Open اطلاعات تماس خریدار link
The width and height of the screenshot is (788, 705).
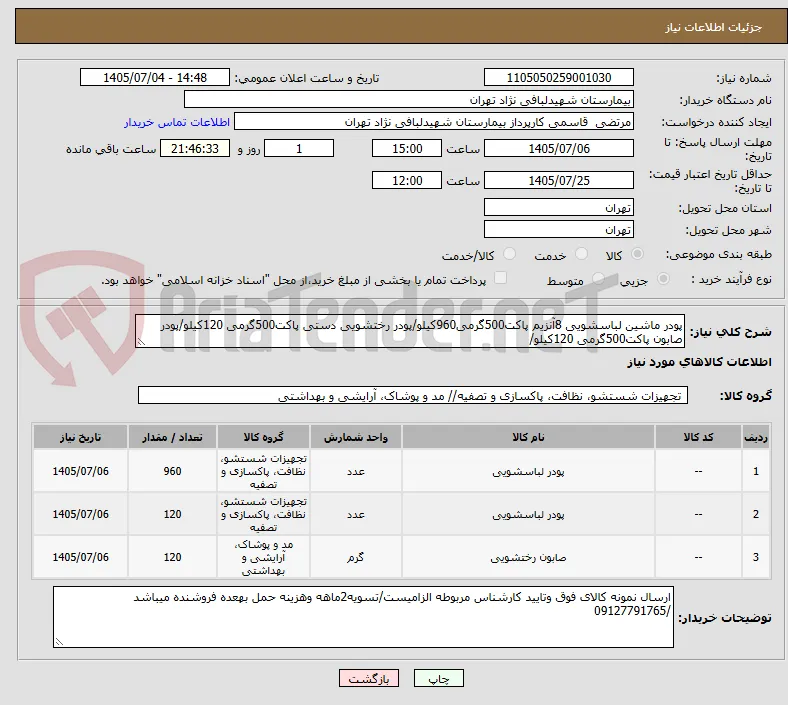pos(177,122)
